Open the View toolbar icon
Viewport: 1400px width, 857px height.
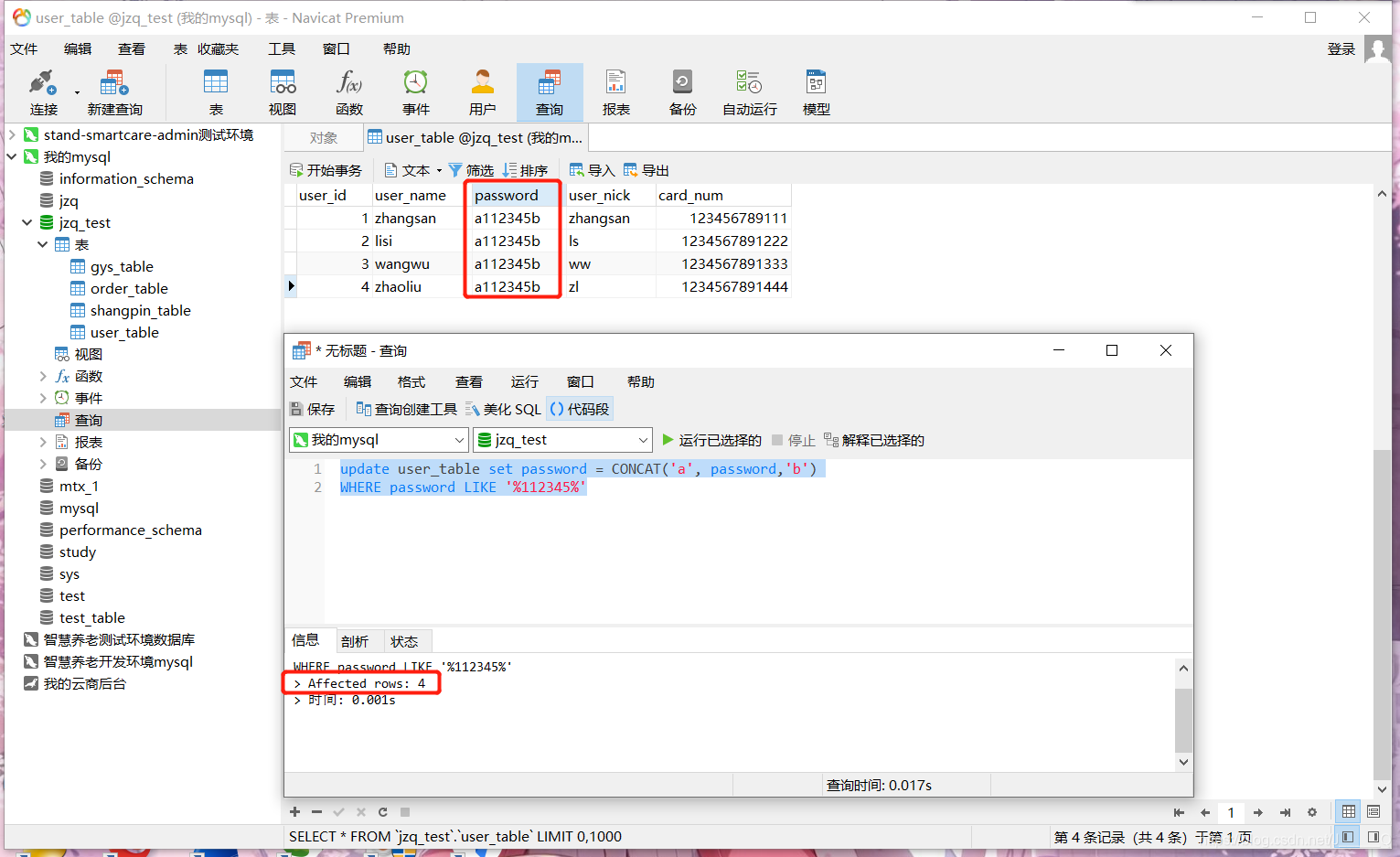pos(283,92)
